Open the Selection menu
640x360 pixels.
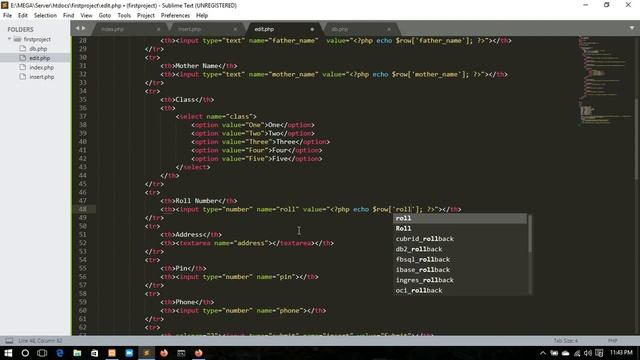(45, 16)
